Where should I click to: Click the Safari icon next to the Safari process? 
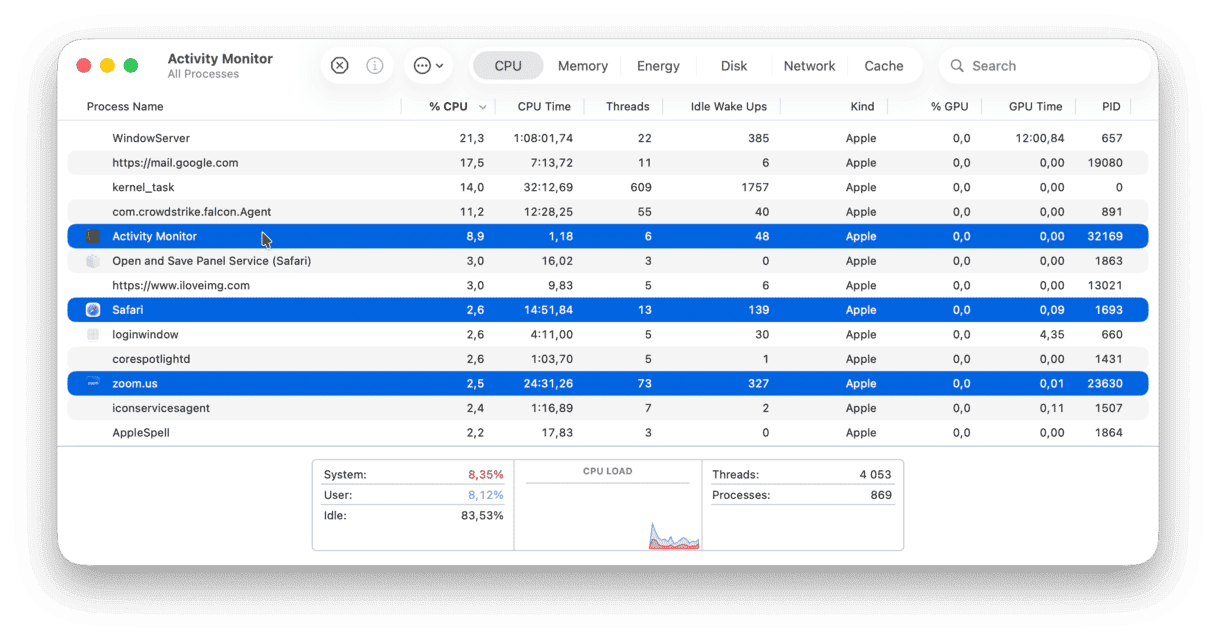92,309
